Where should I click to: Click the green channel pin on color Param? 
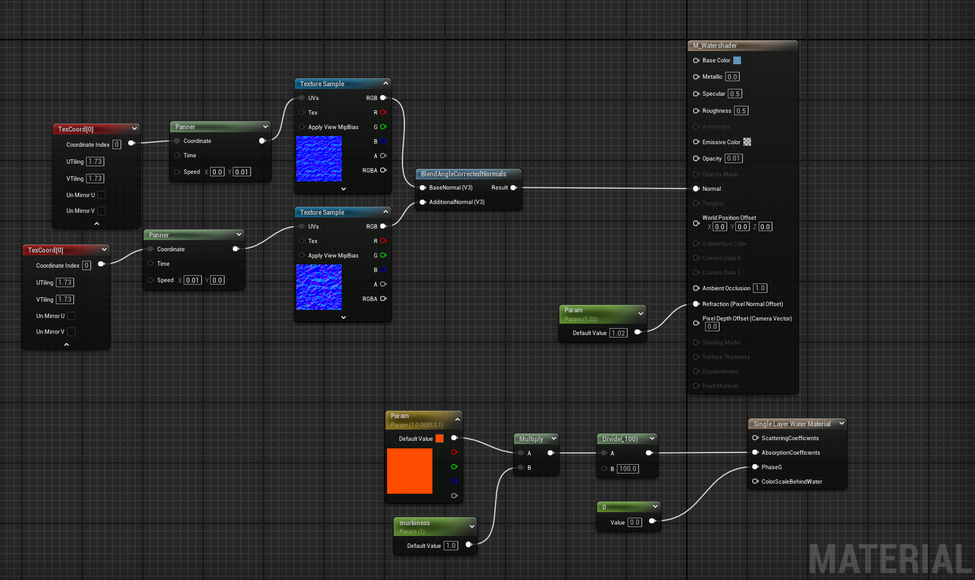tap(454, 466)
